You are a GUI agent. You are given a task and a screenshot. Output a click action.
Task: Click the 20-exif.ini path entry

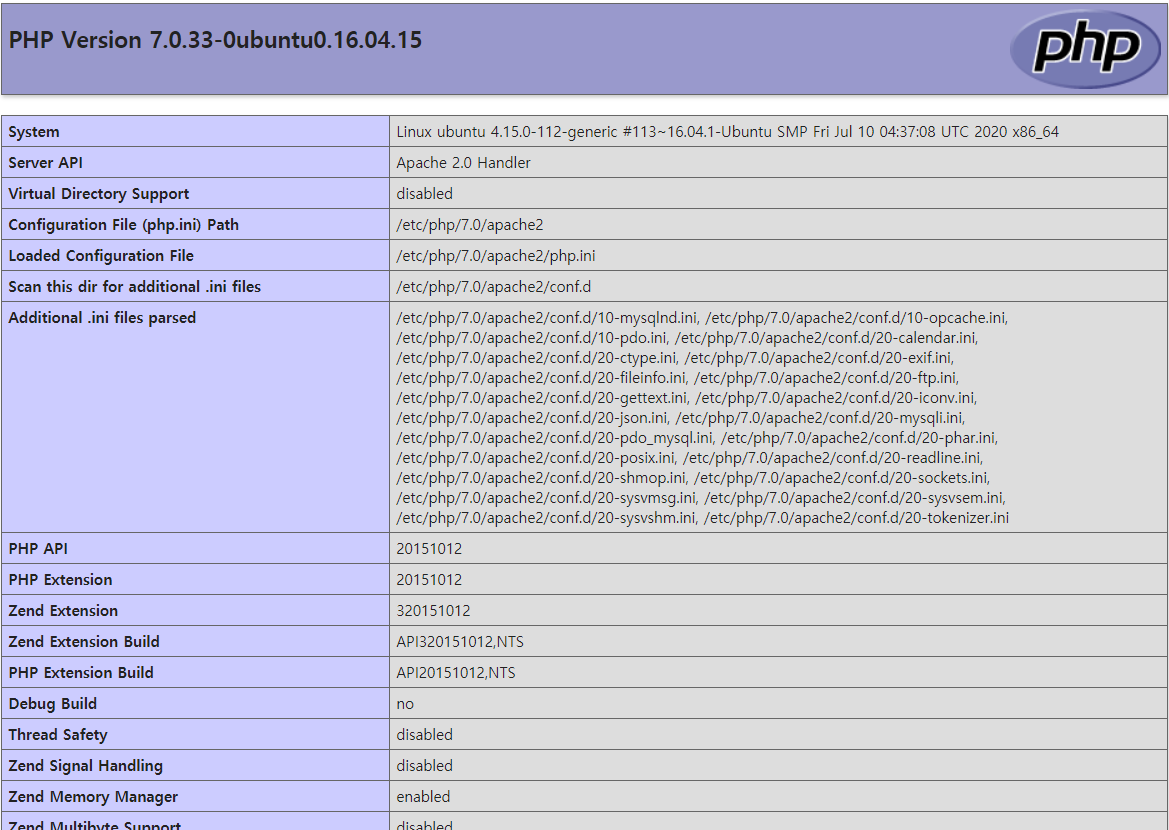click(819, 358)
